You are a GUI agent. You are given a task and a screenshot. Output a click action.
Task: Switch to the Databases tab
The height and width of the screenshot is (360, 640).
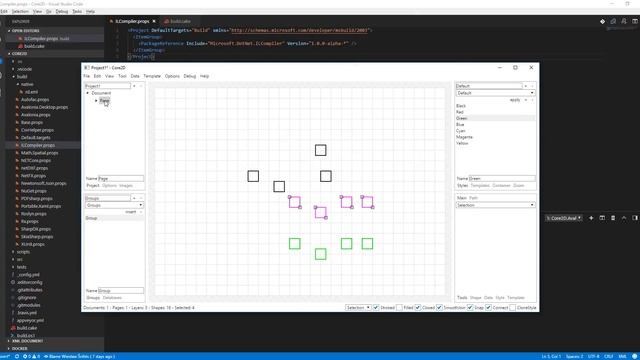point(112,298)
